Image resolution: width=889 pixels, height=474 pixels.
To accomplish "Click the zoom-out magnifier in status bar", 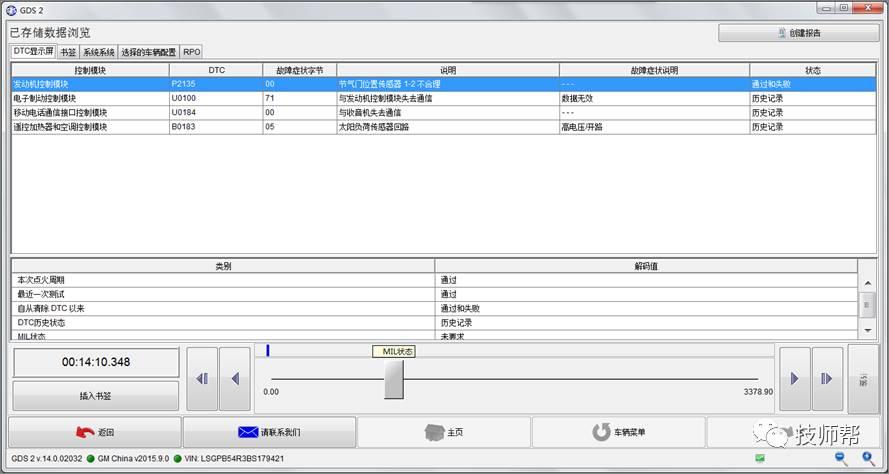I will 841,458.
